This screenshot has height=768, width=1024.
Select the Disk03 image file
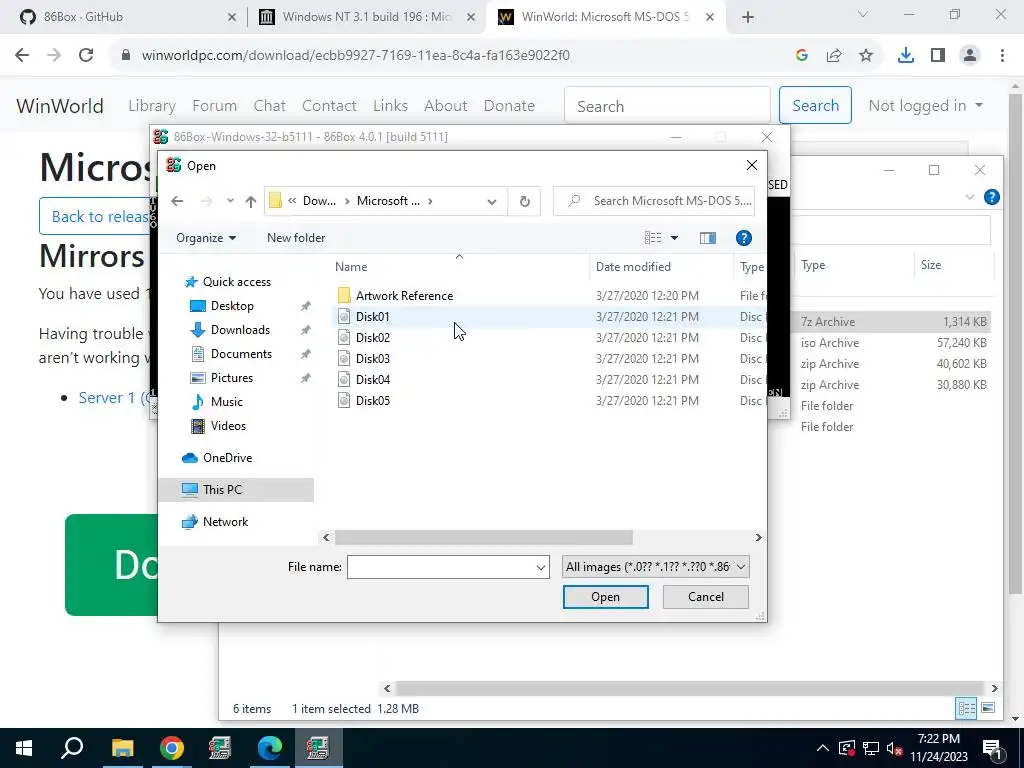pyautogui.click(x=373, y=359)
